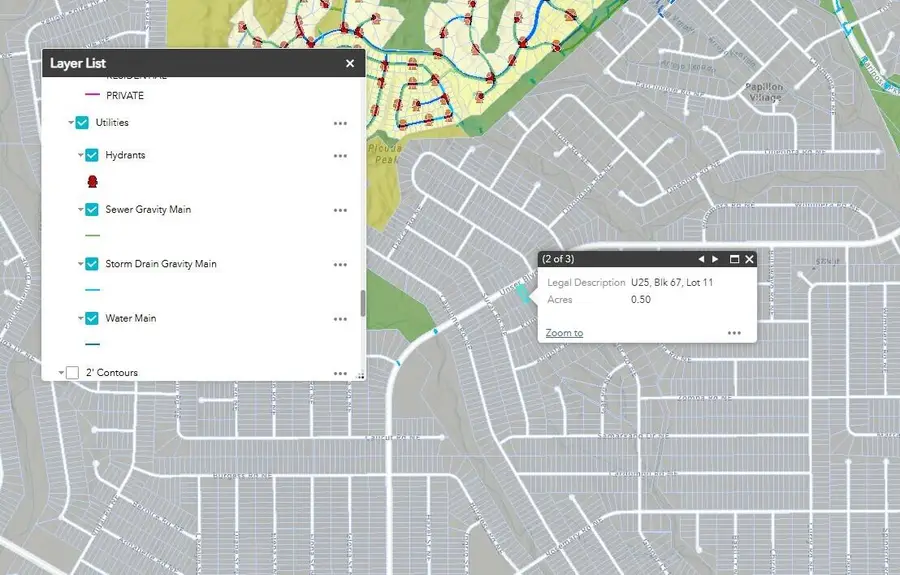Select Storm Drain Gravity Main label

[x=161, y=264]
